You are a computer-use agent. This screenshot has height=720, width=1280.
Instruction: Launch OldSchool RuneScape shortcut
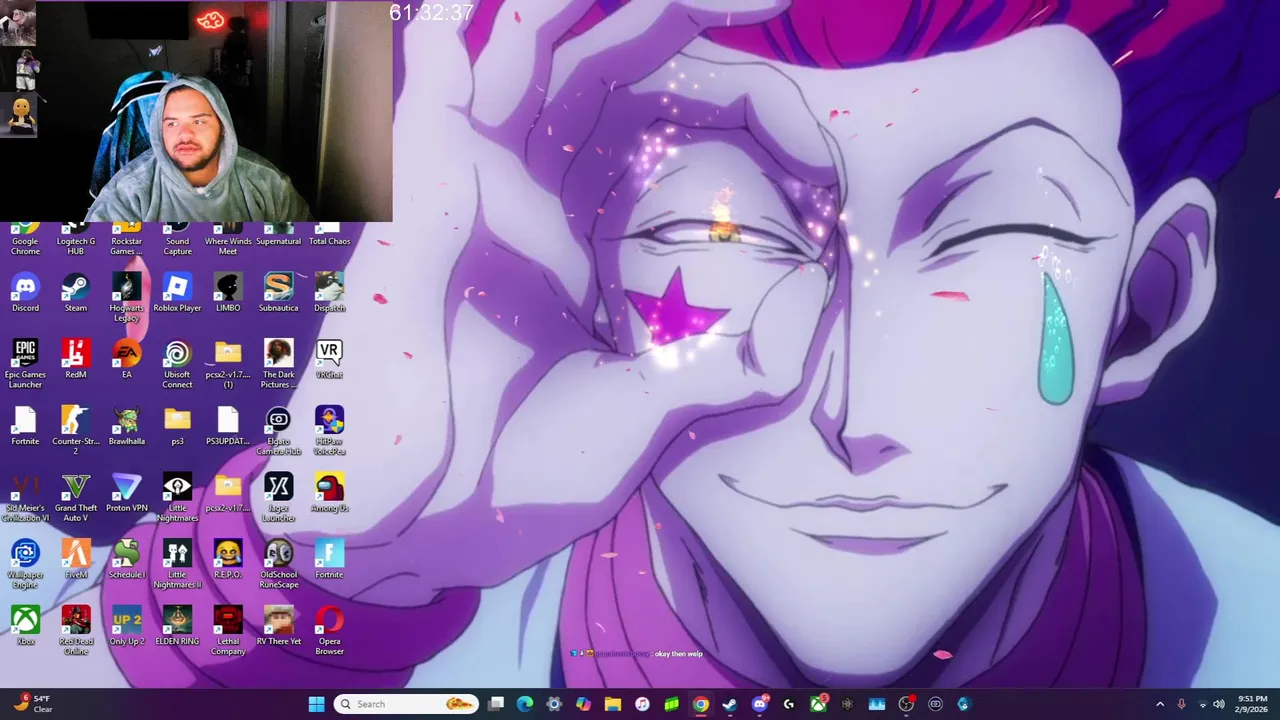[x=279, y=565]
